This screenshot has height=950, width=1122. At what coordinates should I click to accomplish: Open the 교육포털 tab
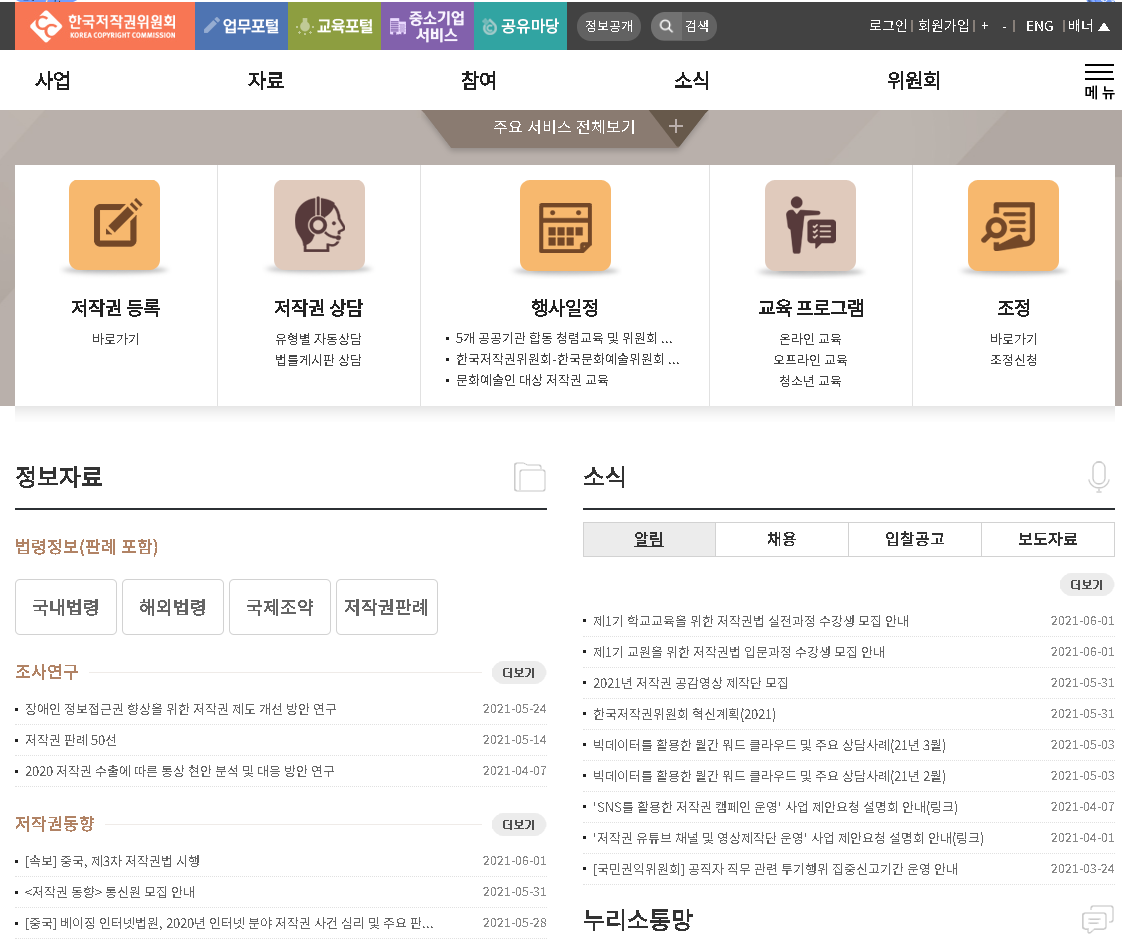334,26
